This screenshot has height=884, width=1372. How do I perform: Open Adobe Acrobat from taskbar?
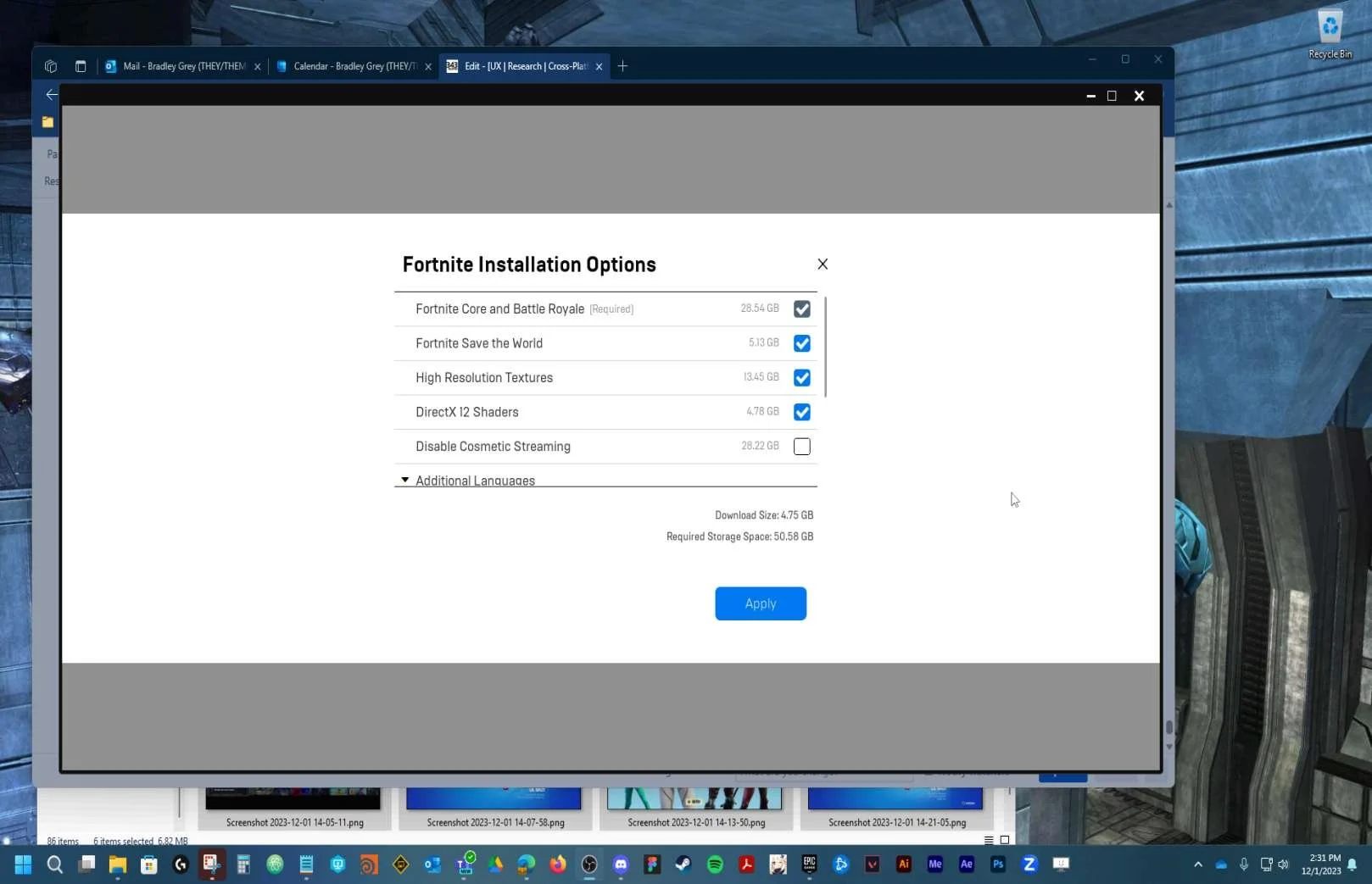click(746, 865)
